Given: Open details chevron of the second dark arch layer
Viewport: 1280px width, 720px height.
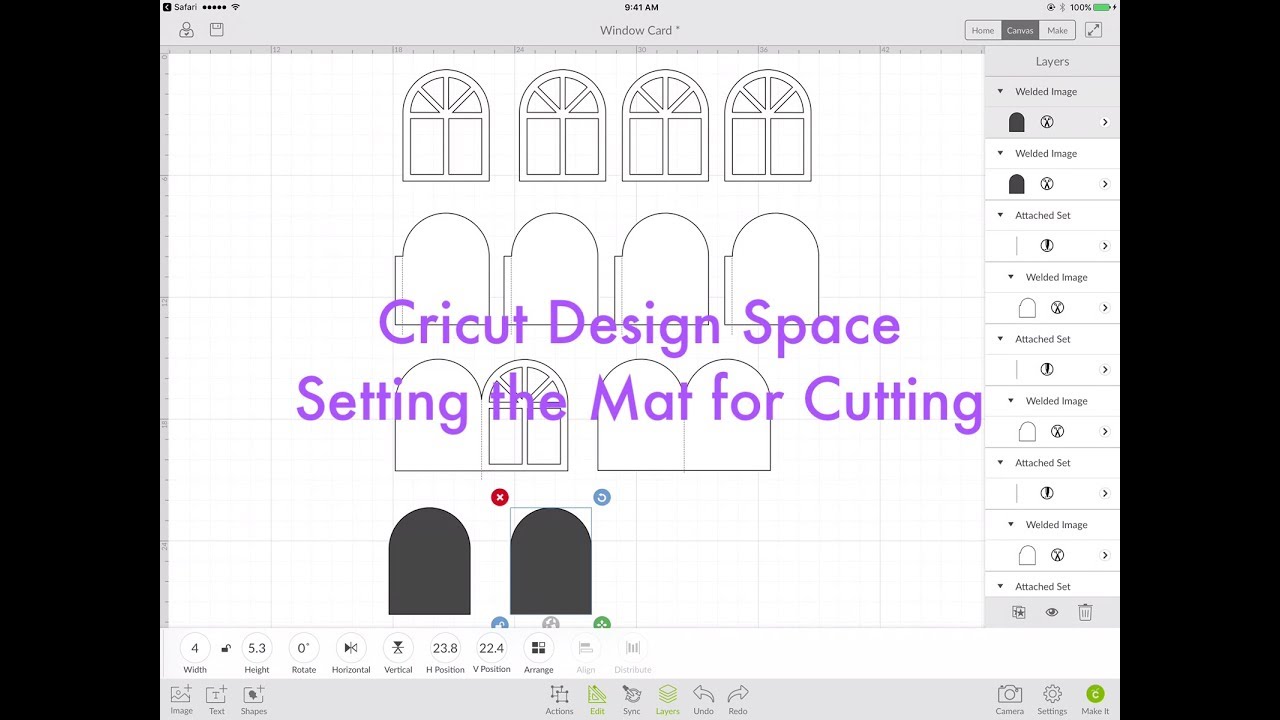Looking at the screenshot, I should click(1105, 184).
